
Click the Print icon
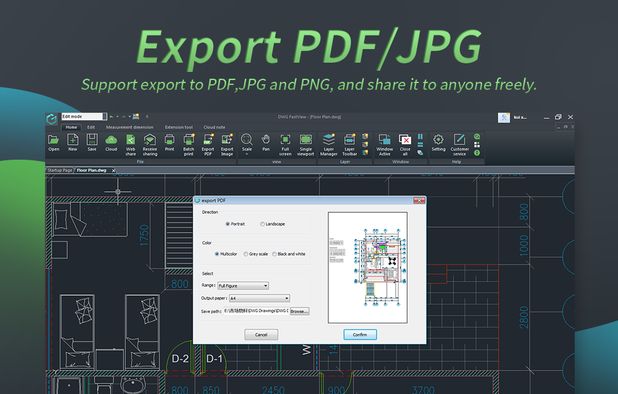tap(169, 140)
